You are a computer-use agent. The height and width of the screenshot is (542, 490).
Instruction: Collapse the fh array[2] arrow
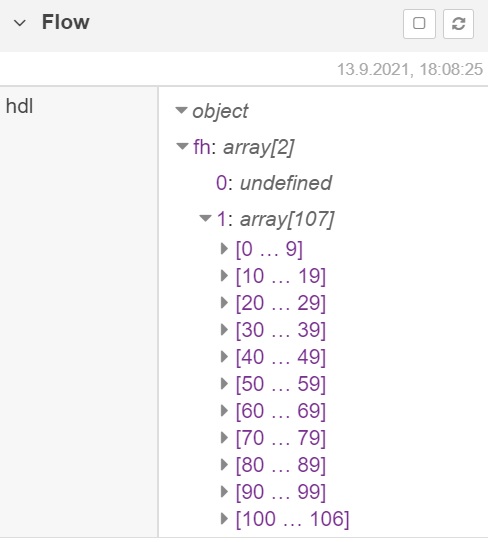tap(182, 146)
